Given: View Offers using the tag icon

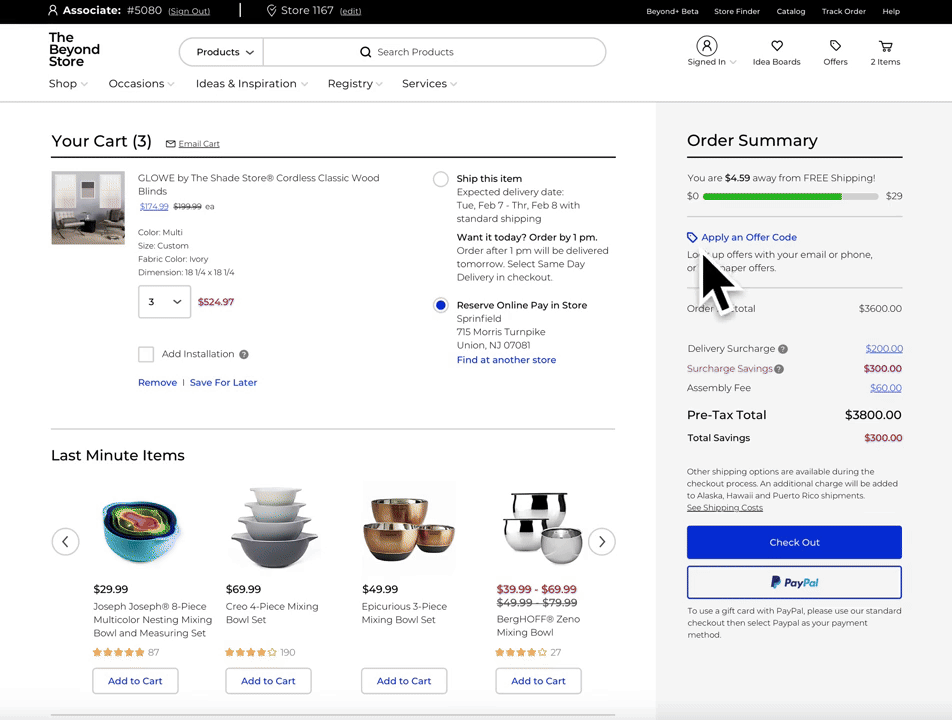Looking at the screenshot, I should coord(835,45).
